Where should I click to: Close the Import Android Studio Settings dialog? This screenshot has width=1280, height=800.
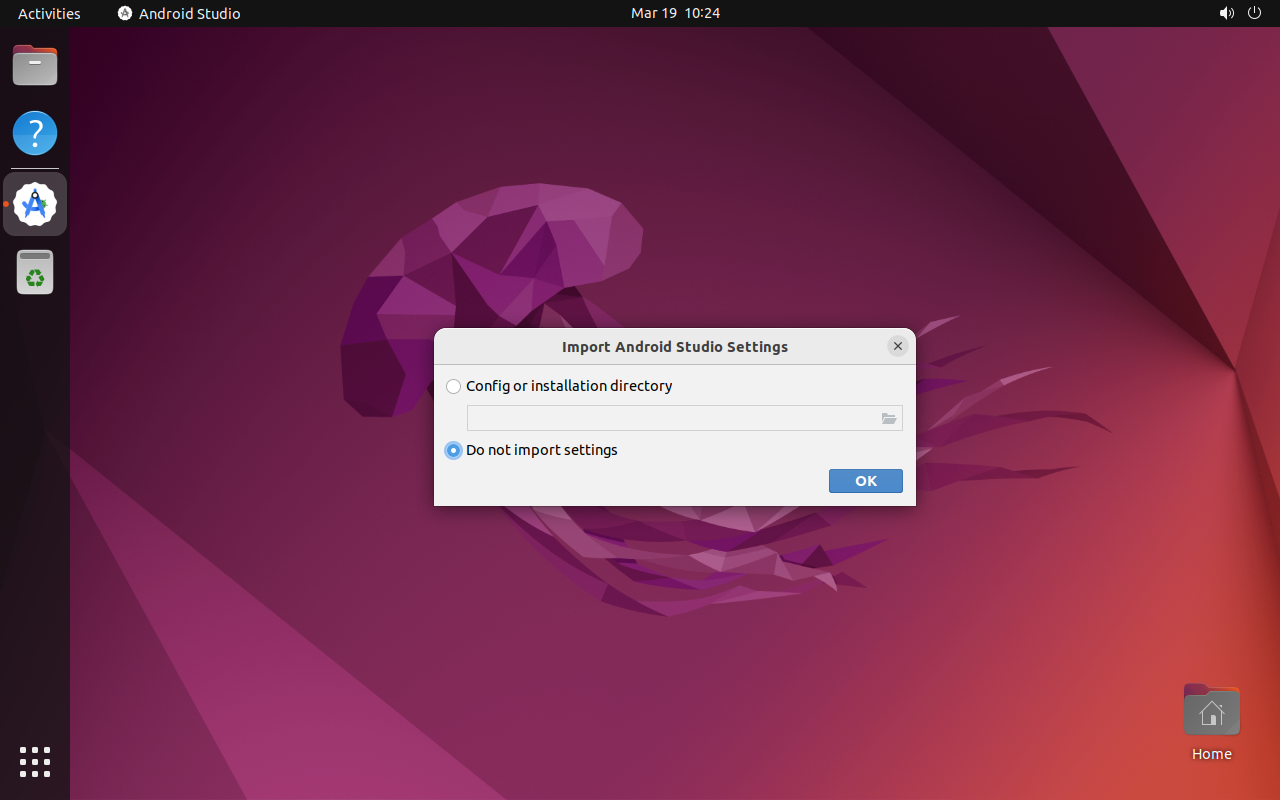click(898, 346)
